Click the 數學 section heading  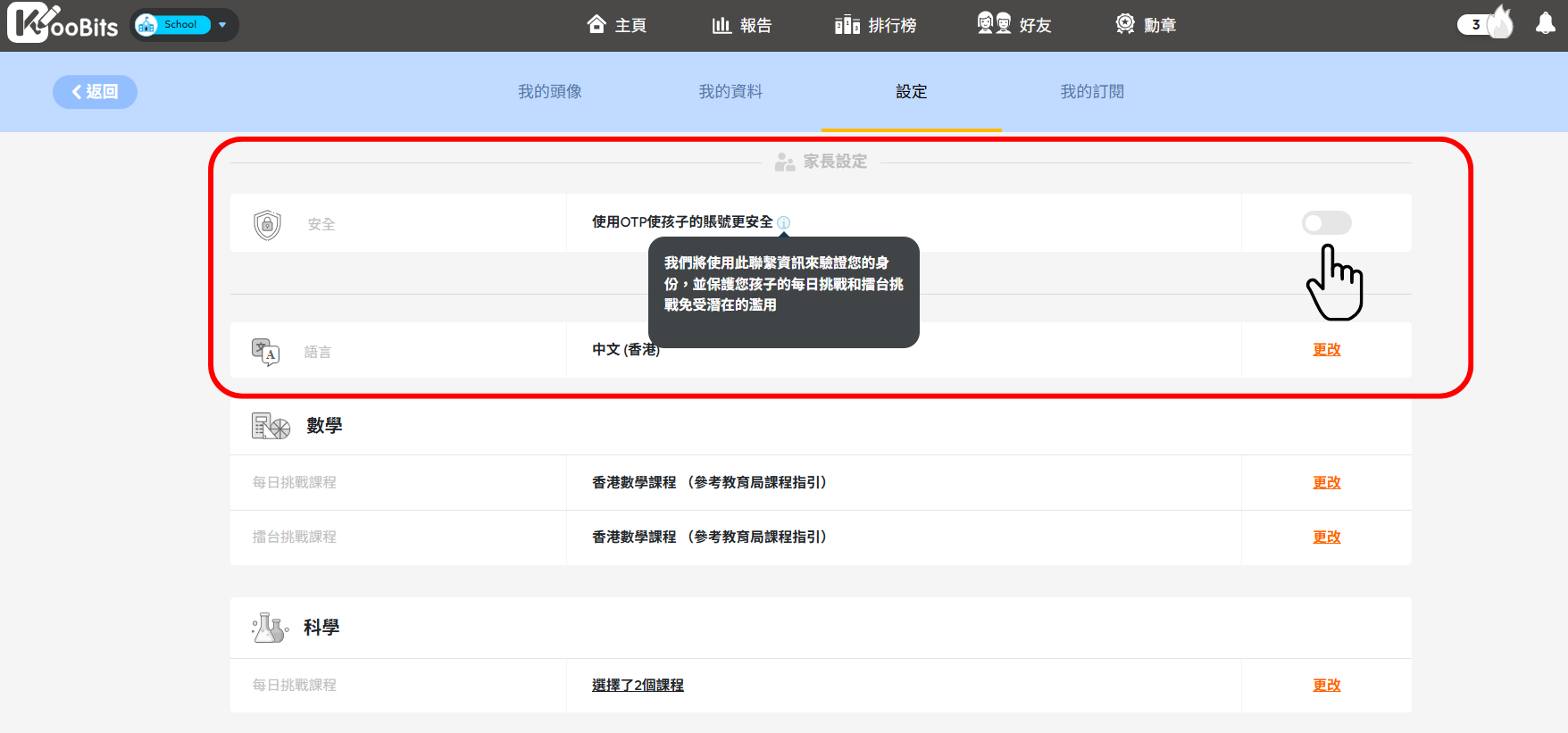click(x=324, y=426)
